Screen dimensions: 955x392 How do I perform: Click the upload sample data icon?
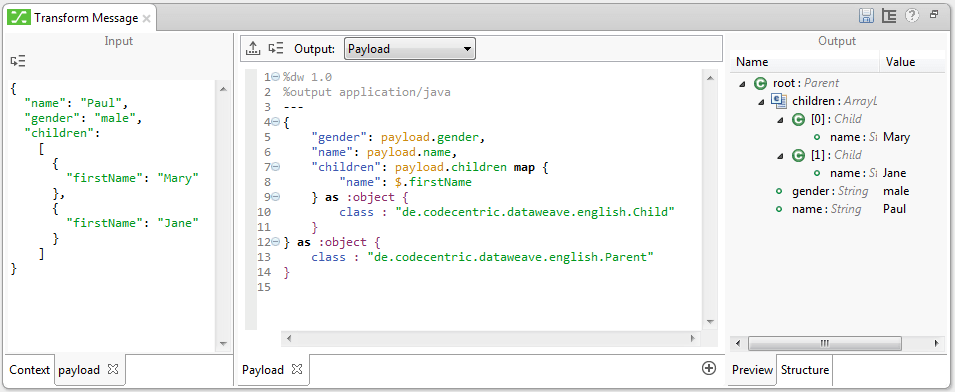[252, 49]
